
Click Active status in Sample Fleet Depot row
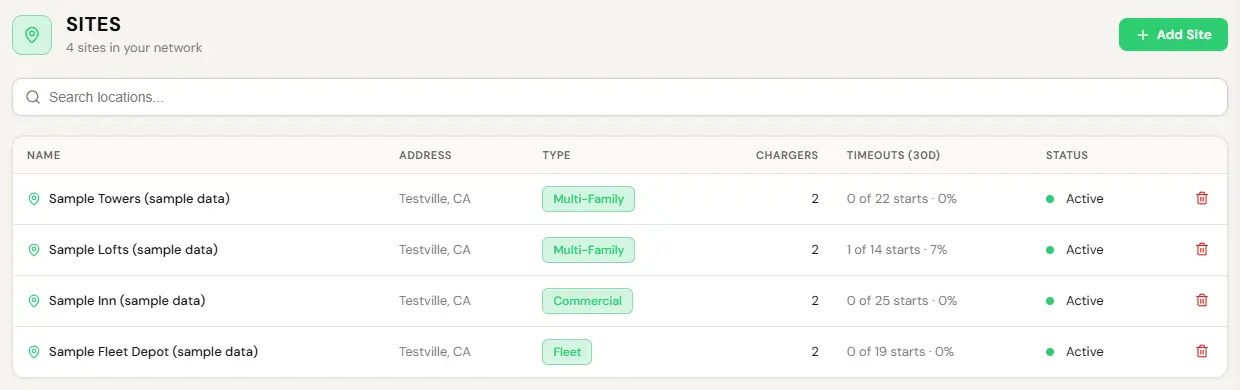coord(1075,352)
